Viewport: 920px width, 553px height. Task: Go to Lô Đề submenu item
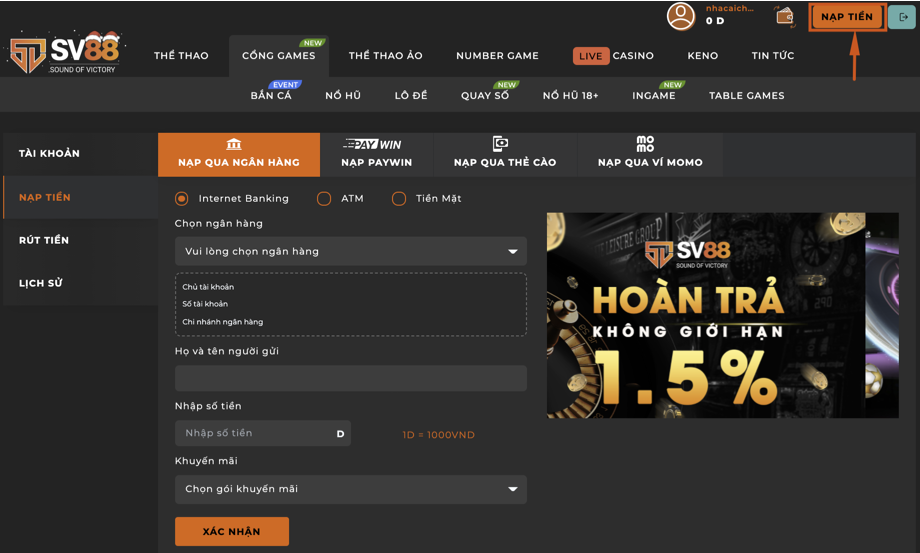tap(411, 95)
